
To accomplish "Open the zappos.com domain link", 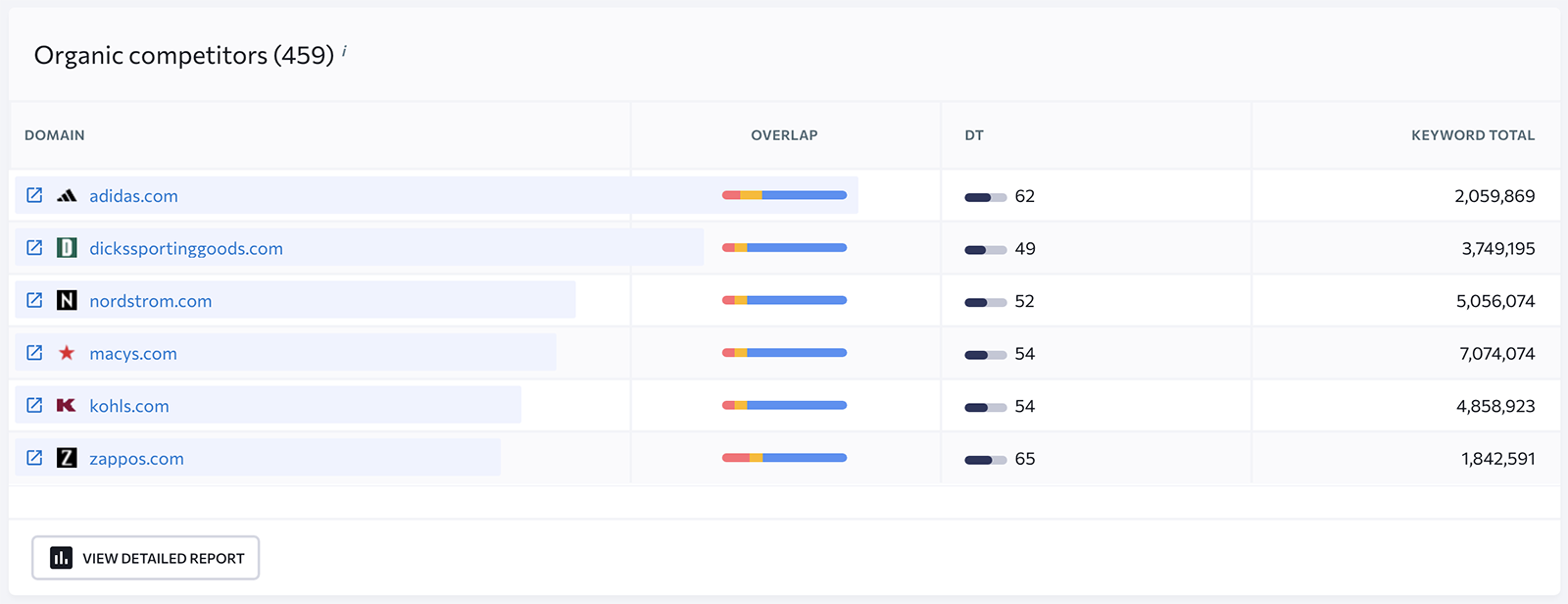I will pyautogui.click(x=136, y=459).
